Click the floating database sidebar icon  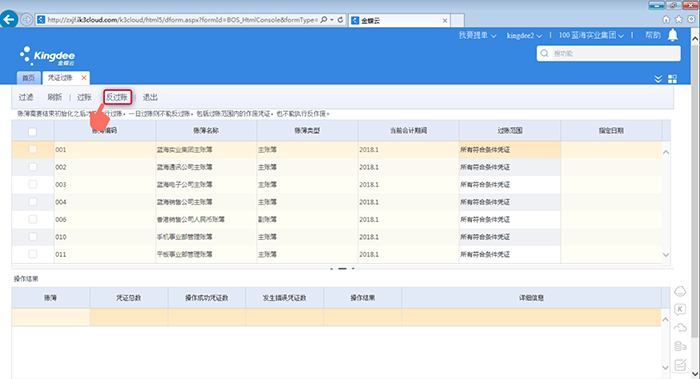click(x=680, y=346)
